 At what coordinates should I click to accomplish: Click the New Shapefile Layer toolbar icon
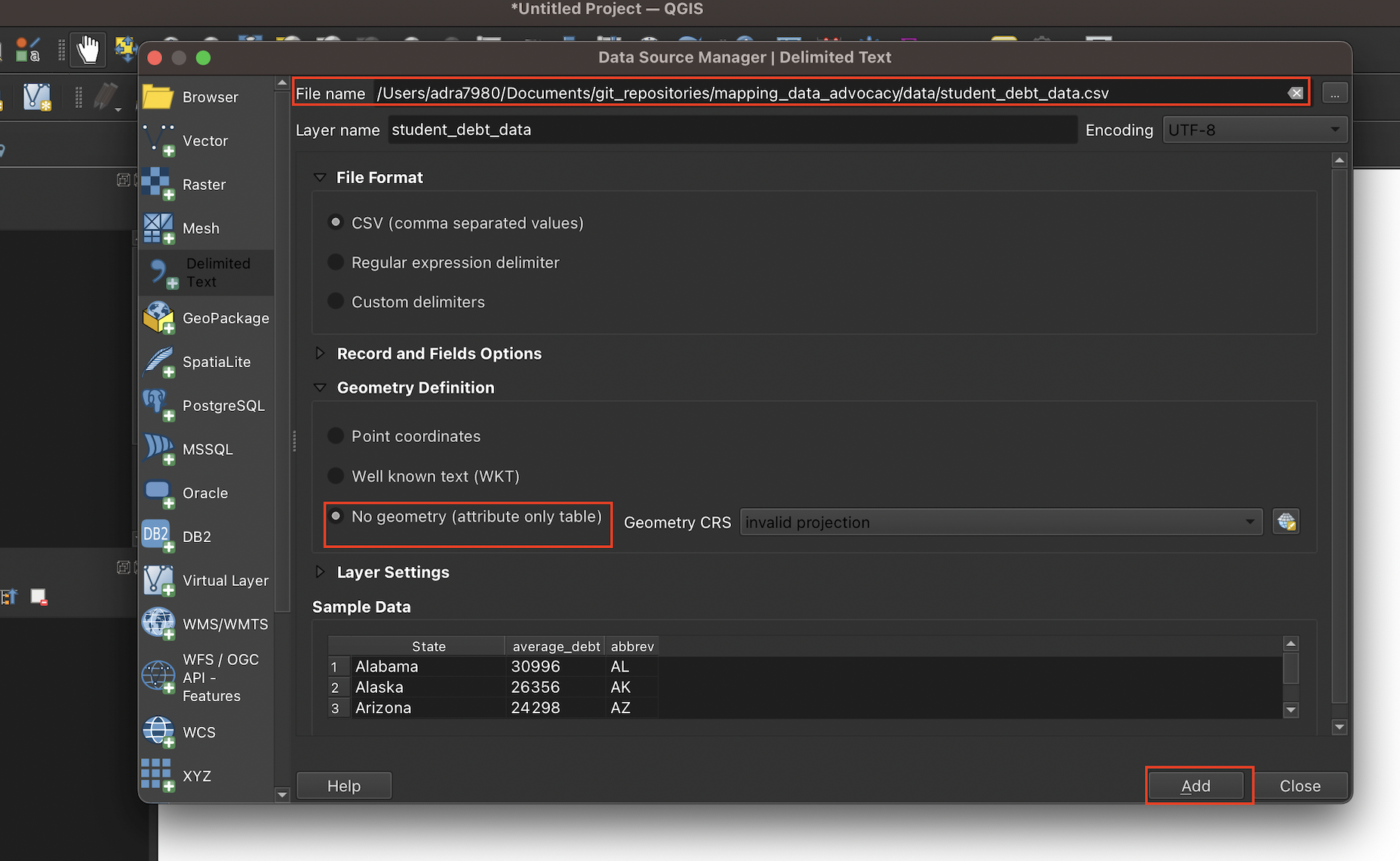(x=37, y=97)
